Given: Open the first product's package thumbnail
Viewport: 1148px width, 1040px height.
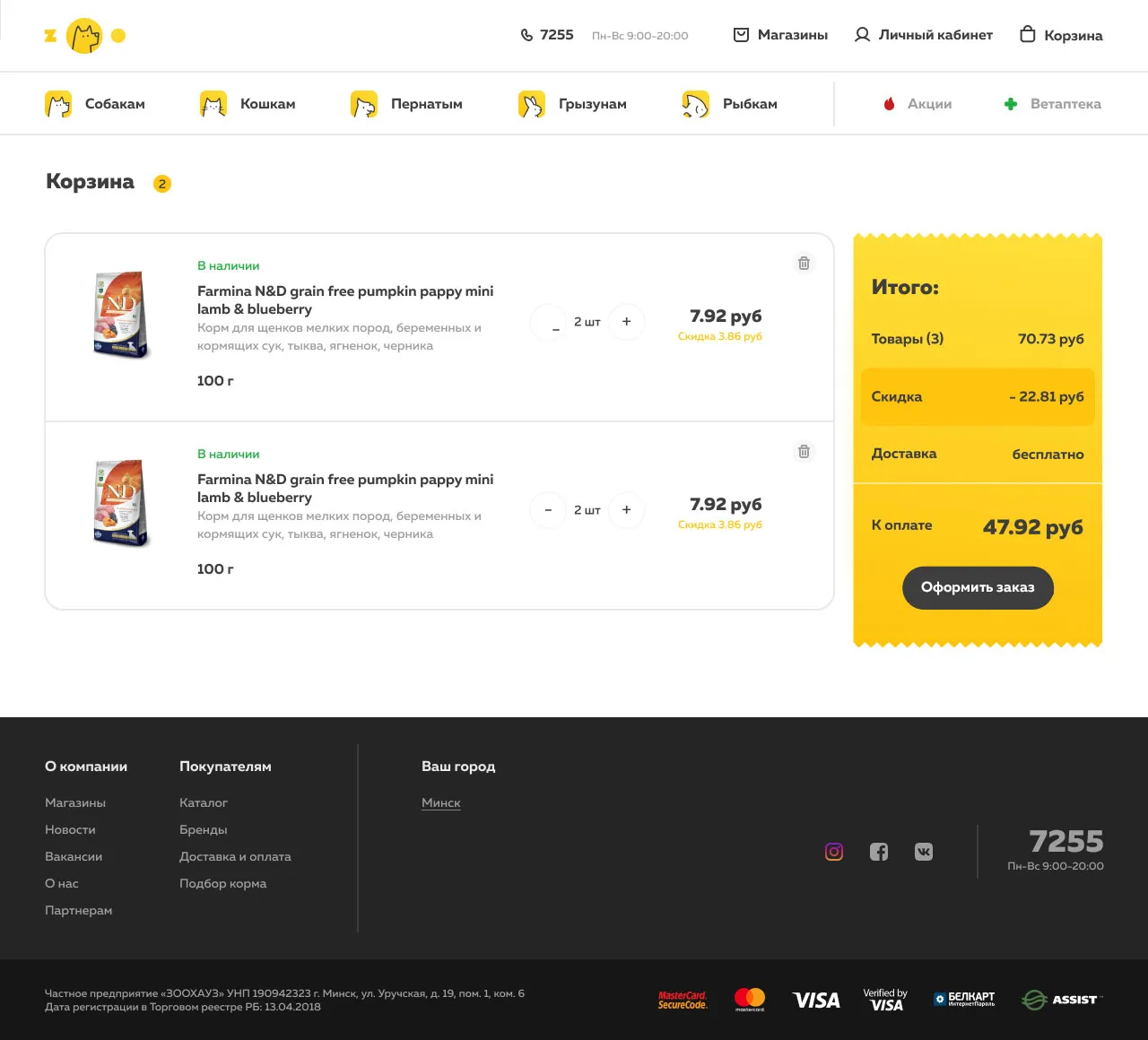Looking at the screenshot, I should click(x=121, y=315).
